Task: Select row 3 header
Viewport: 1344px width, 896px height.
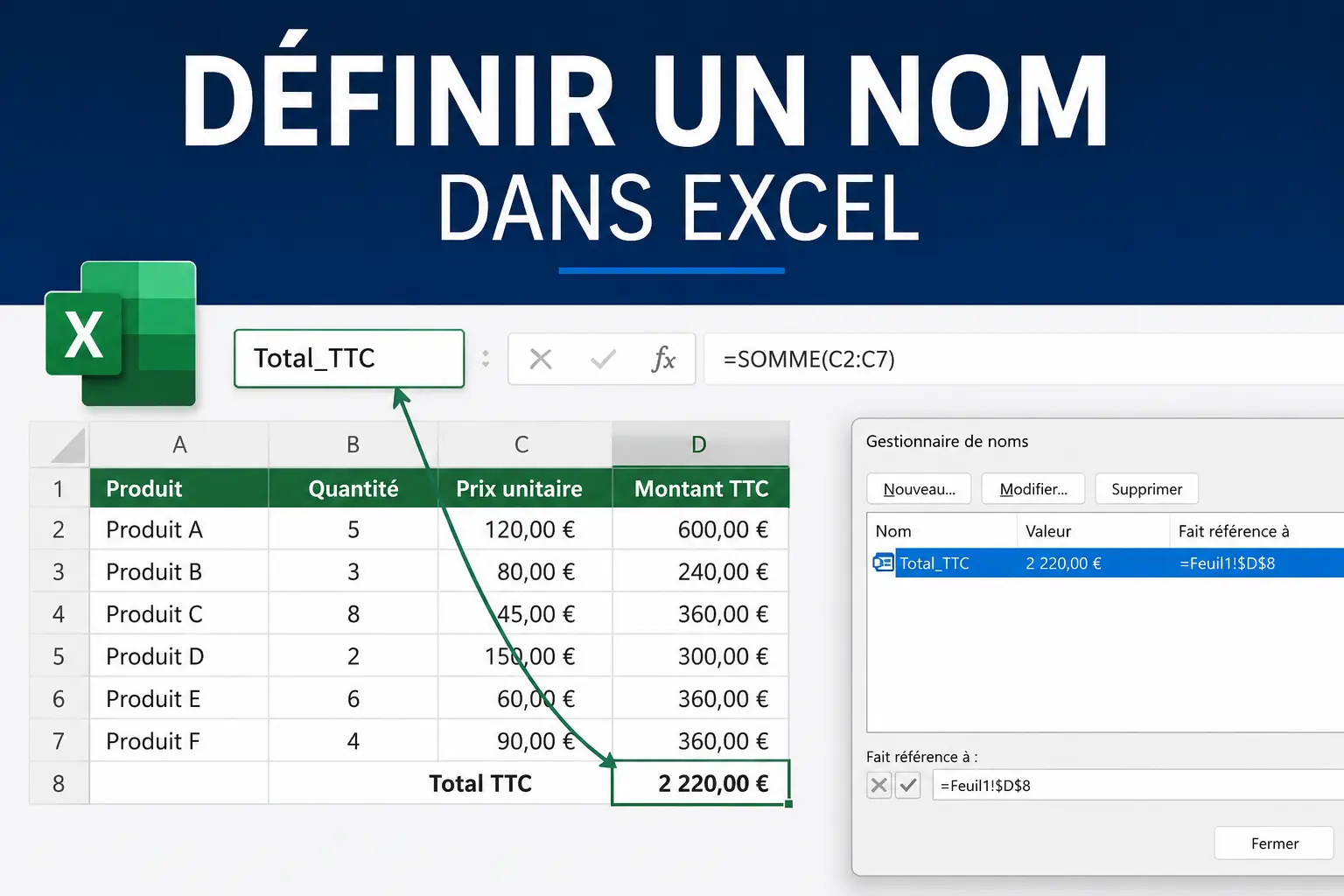Action: (x=59, y=571)
